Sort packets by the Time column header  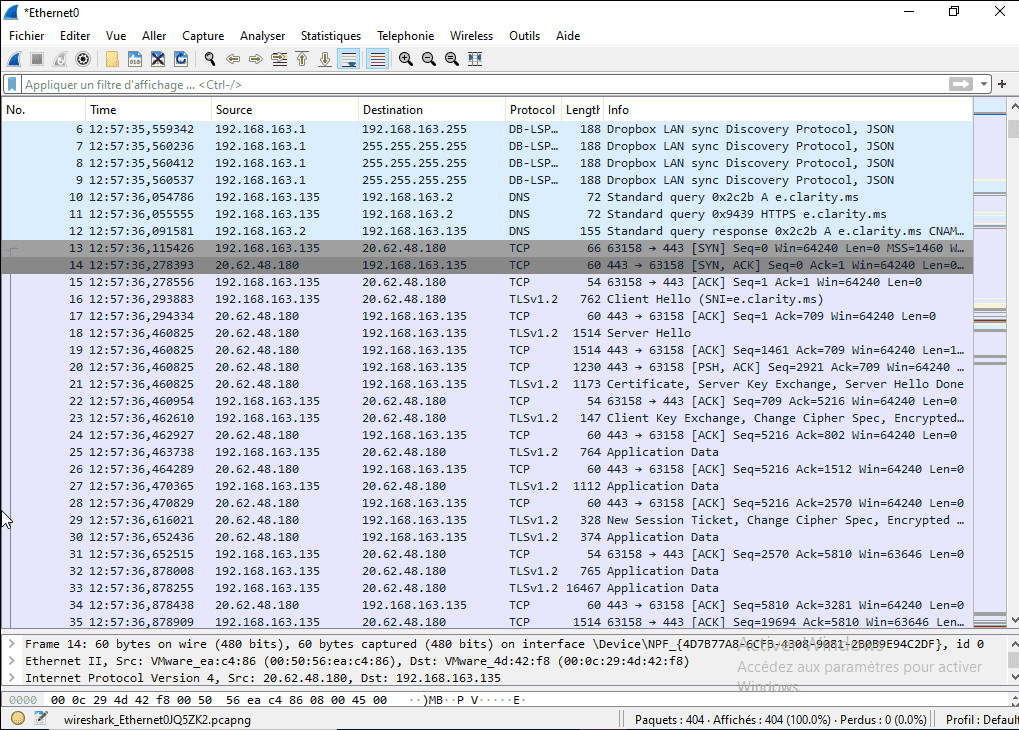click(x=148, y=110)
